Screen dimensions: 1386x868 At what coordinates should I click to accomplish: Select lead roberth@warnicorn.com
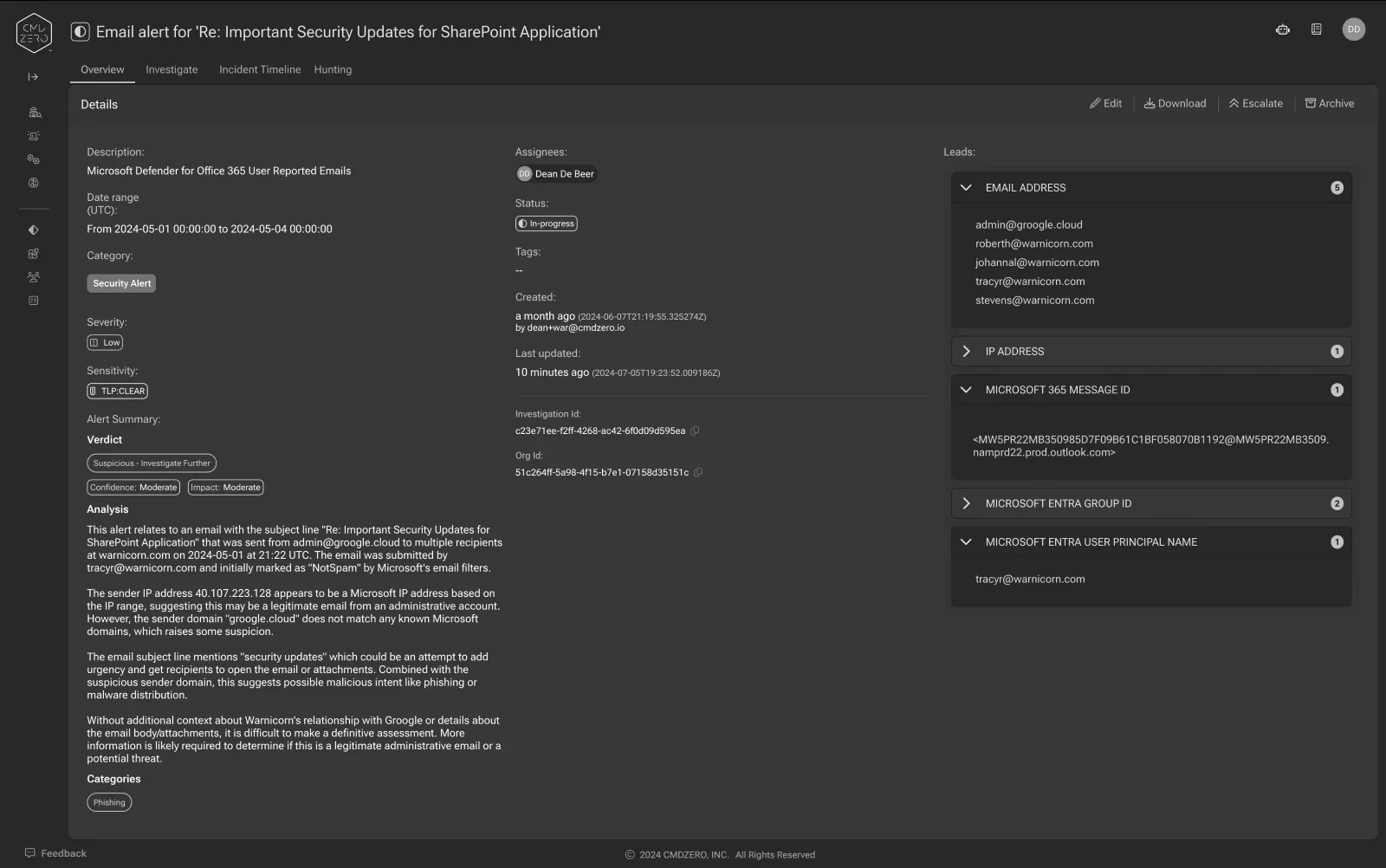click(x=1033, y=243)
